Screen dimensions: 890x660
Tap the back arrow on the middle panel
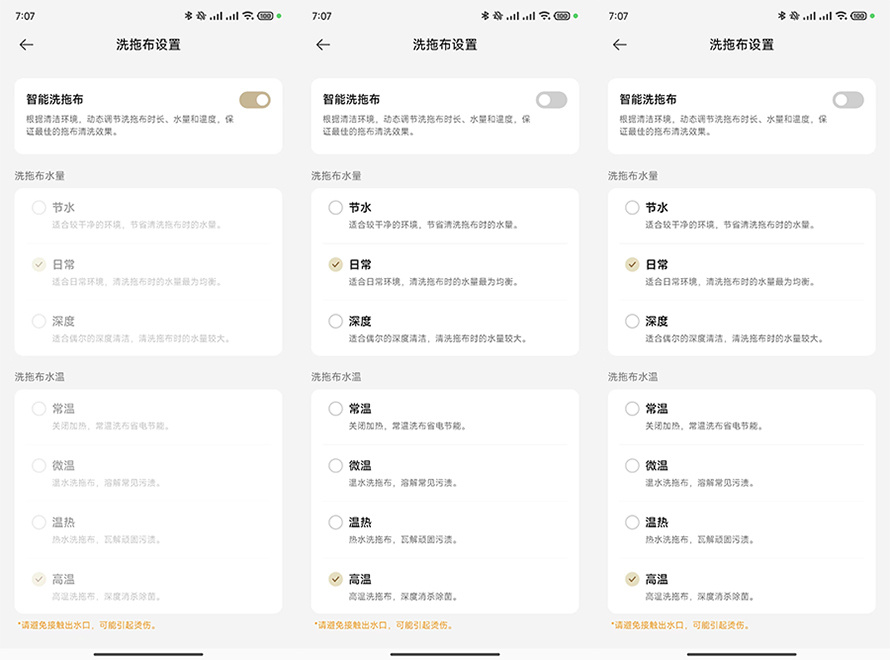coord(323,45)
